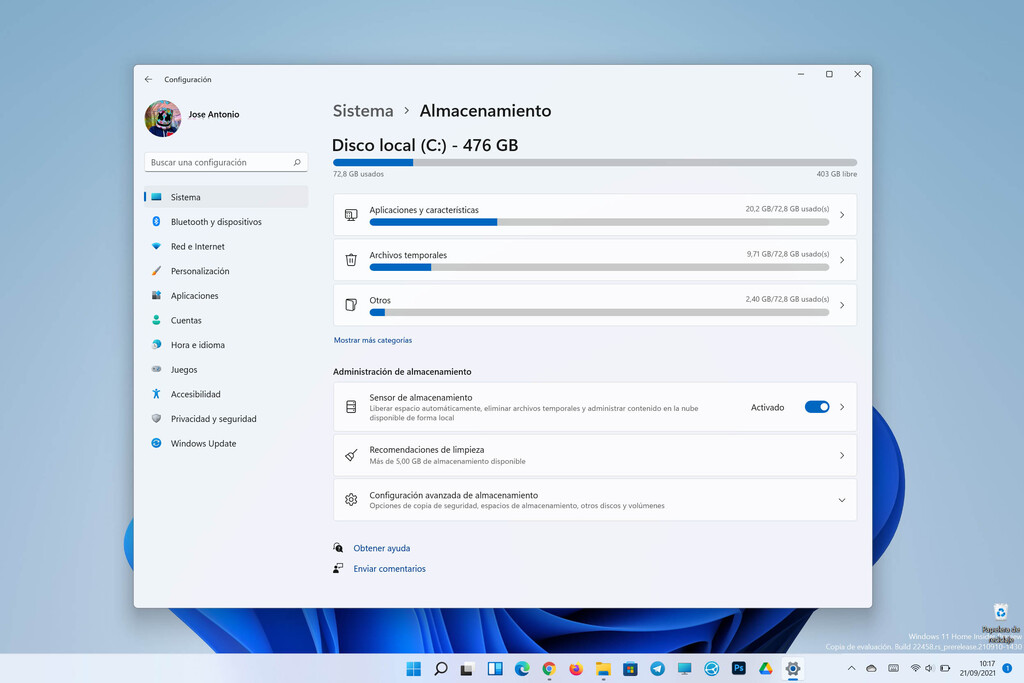Open the volume icon in system tray
The image size is (1024, 683).
pos(929,668)
